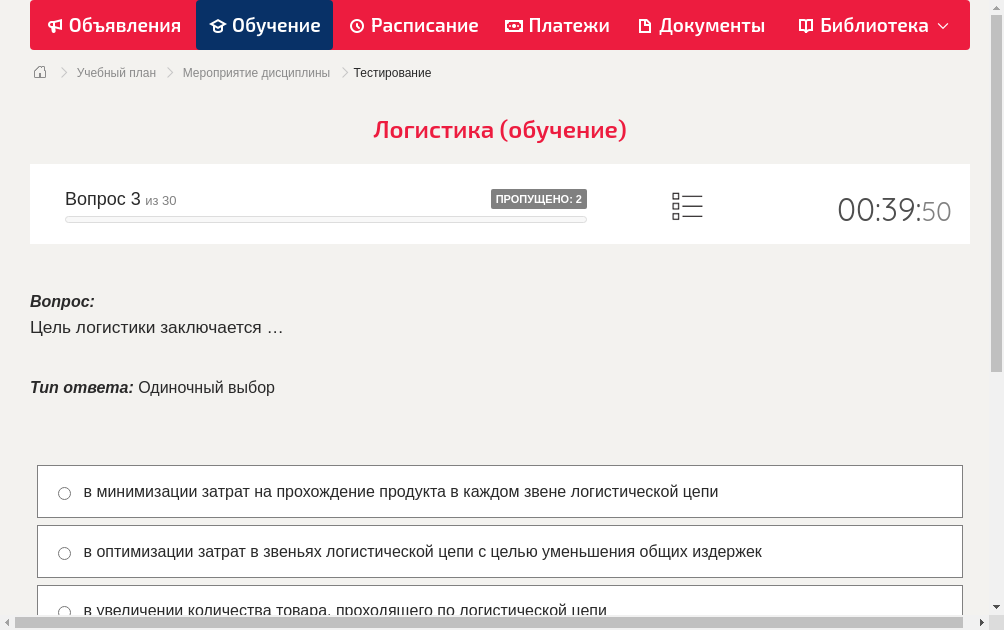1004x630 pixels.
Task: Click the test progress bar
Action: (x=325, y=219)
